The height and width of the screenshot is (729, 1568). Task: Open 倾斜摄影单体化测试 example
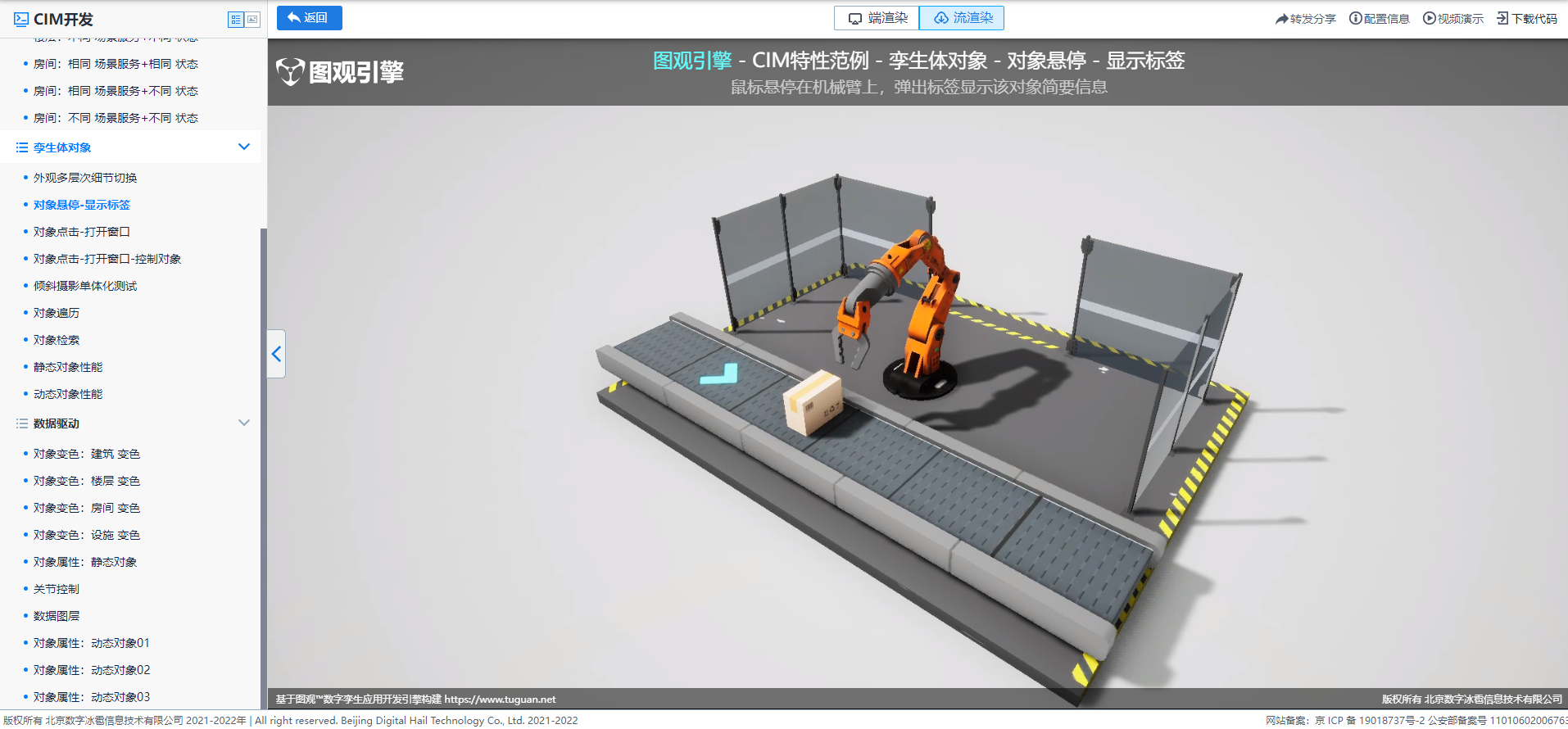85,286
